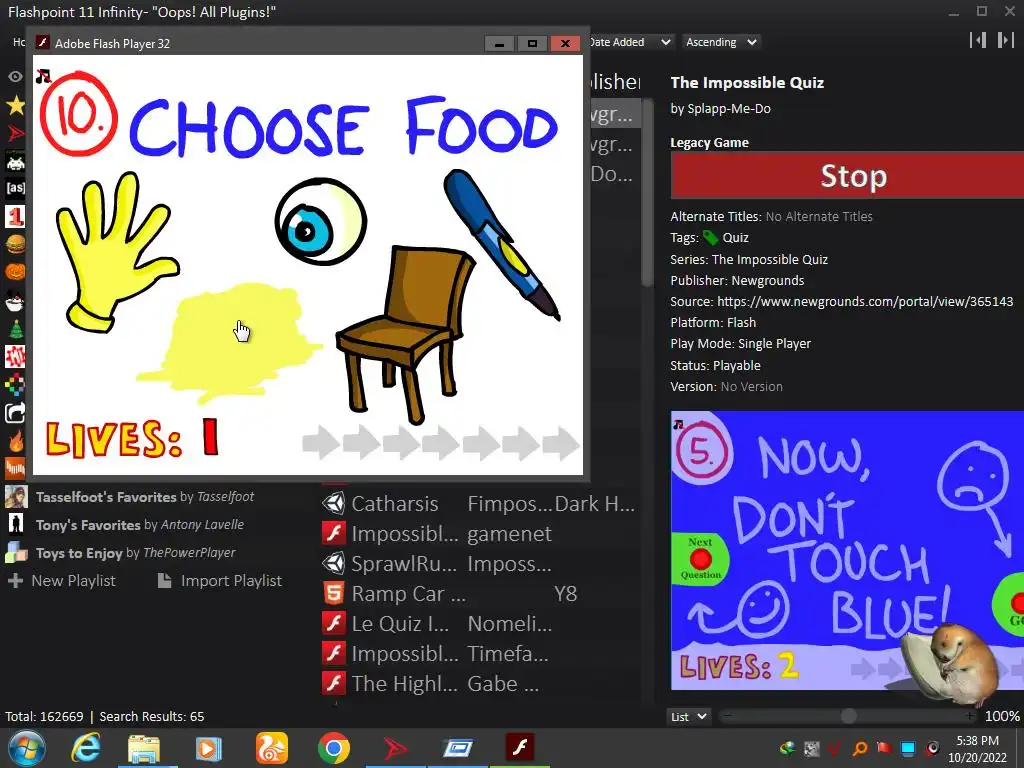The height and width of the screenshot is (768, 1024).
Task: Open File Explorer from taskbar
Action: pos(144,748)
